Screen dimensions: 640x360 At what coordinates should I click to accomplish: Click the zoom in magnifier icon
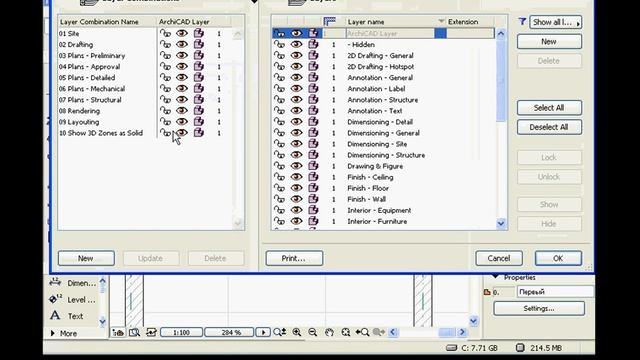[x=297, y=332]
